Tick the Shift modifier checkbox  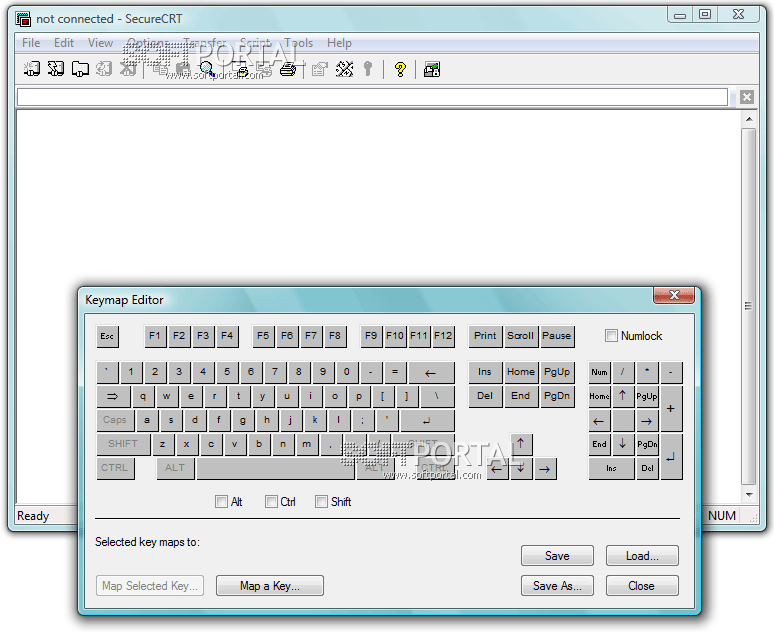321,502
